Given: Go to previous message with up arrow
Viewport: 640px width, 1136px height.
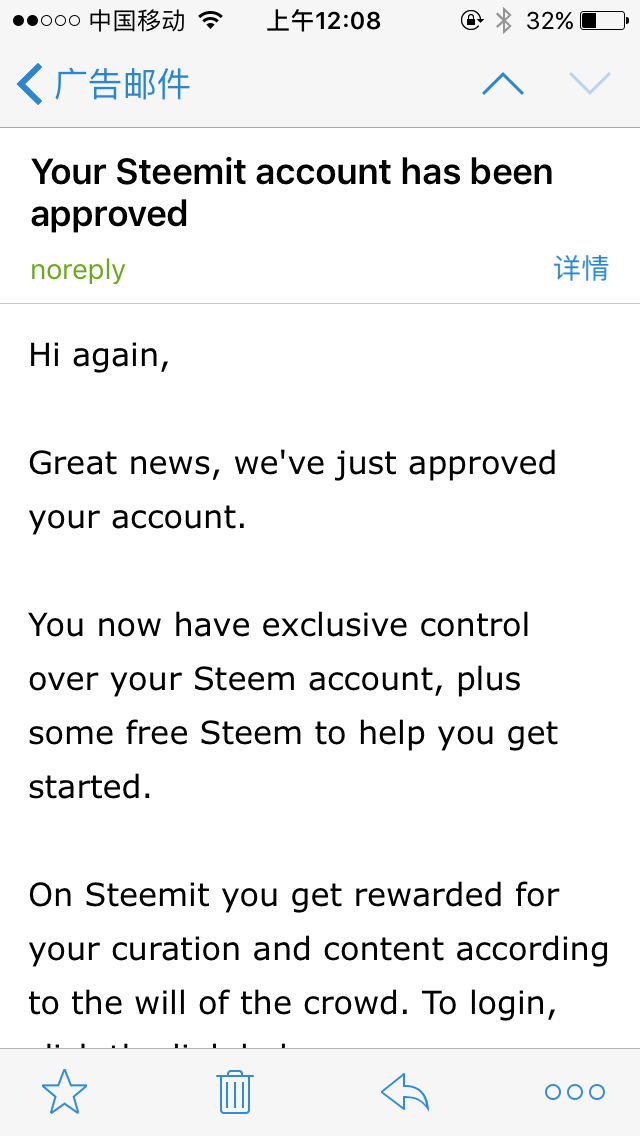Looking at the screenshot, I should (503, 85).
